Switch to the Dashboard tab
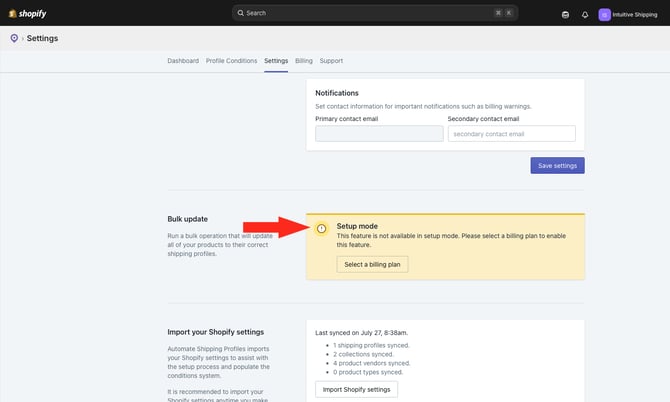 (183, 61)
